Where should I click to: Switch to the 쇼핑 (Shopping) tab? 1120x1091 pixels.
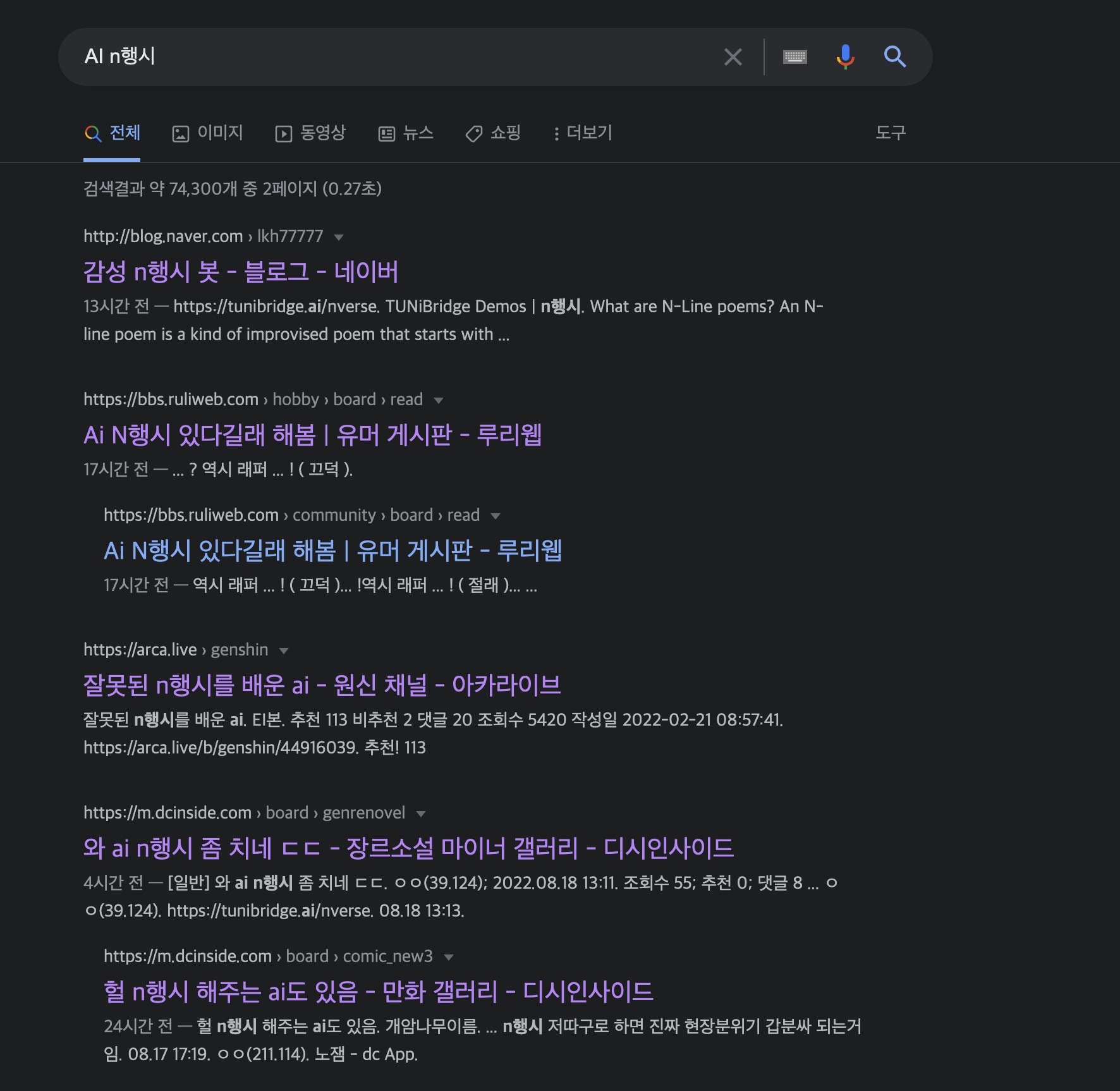point(493,133)
